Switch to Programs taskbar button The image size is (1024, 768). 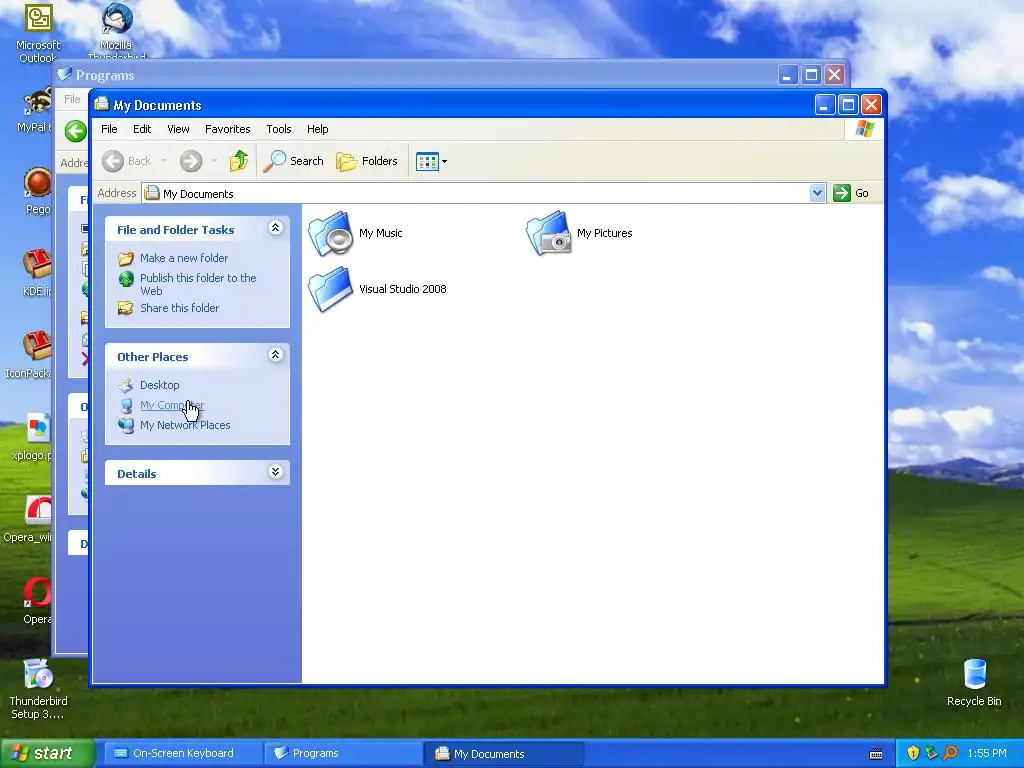coord(342,754)
